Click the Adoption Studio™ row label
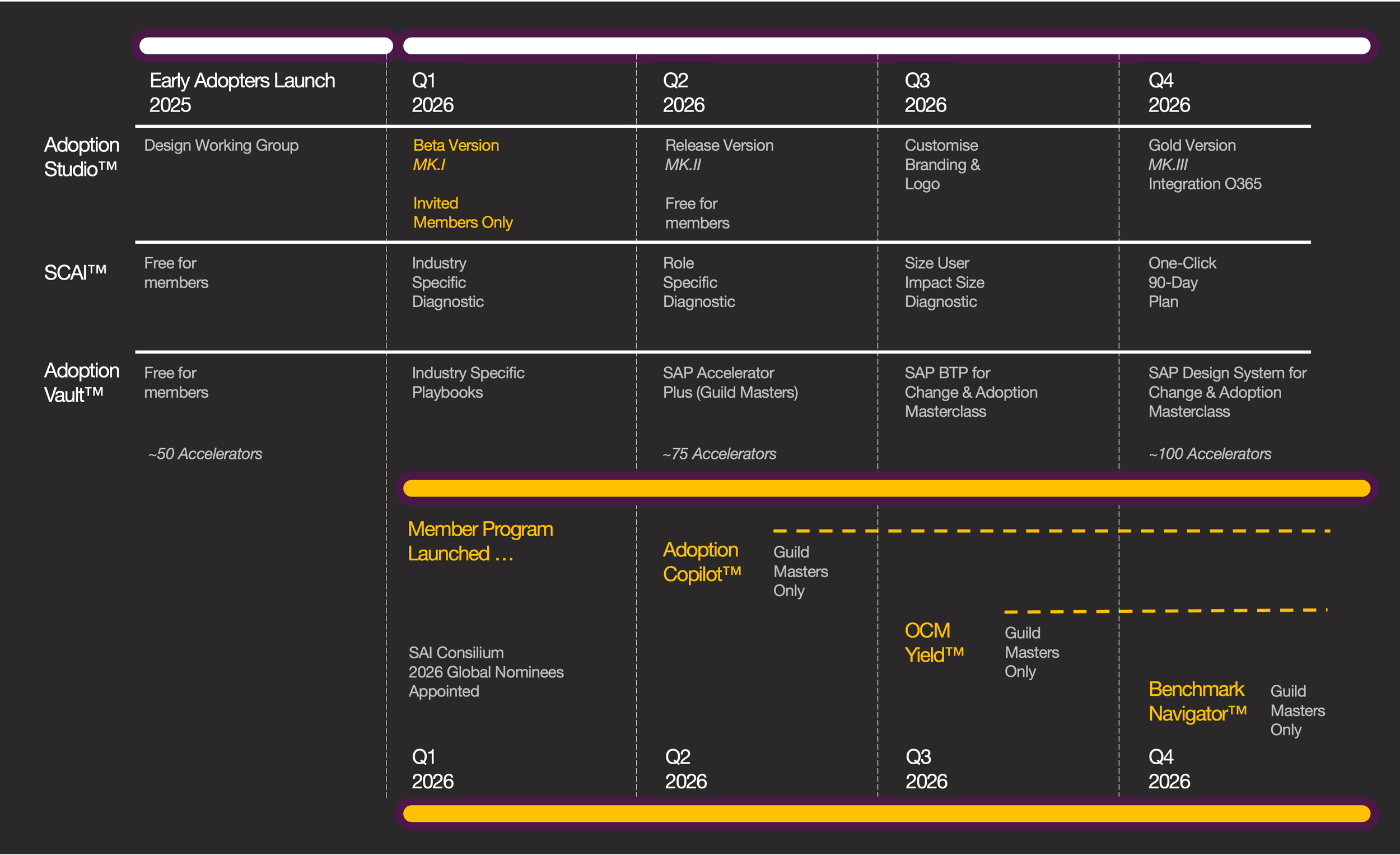 click(x=81, y=157)
